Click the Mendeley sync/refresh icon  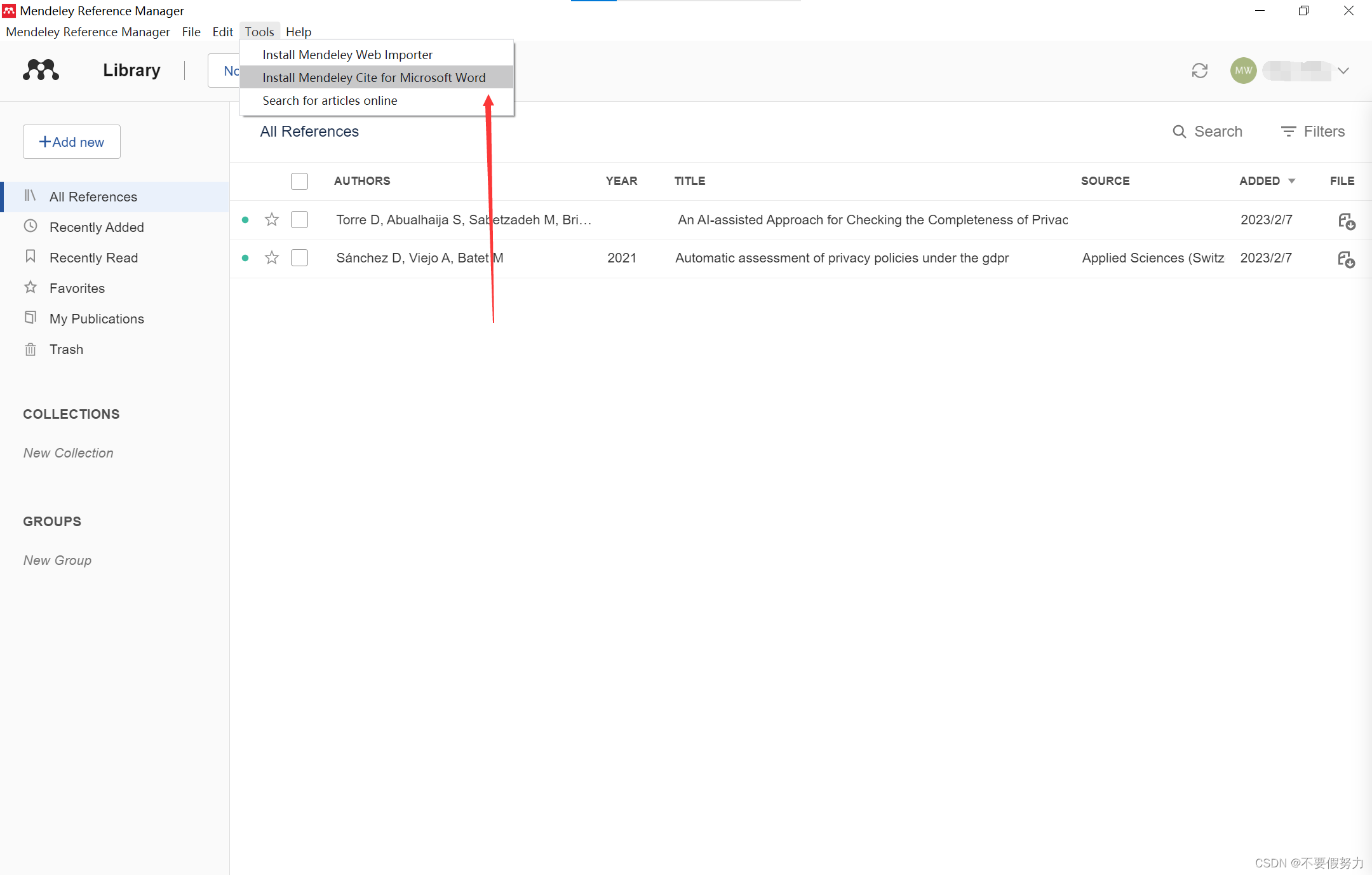tap(1199, 71)
